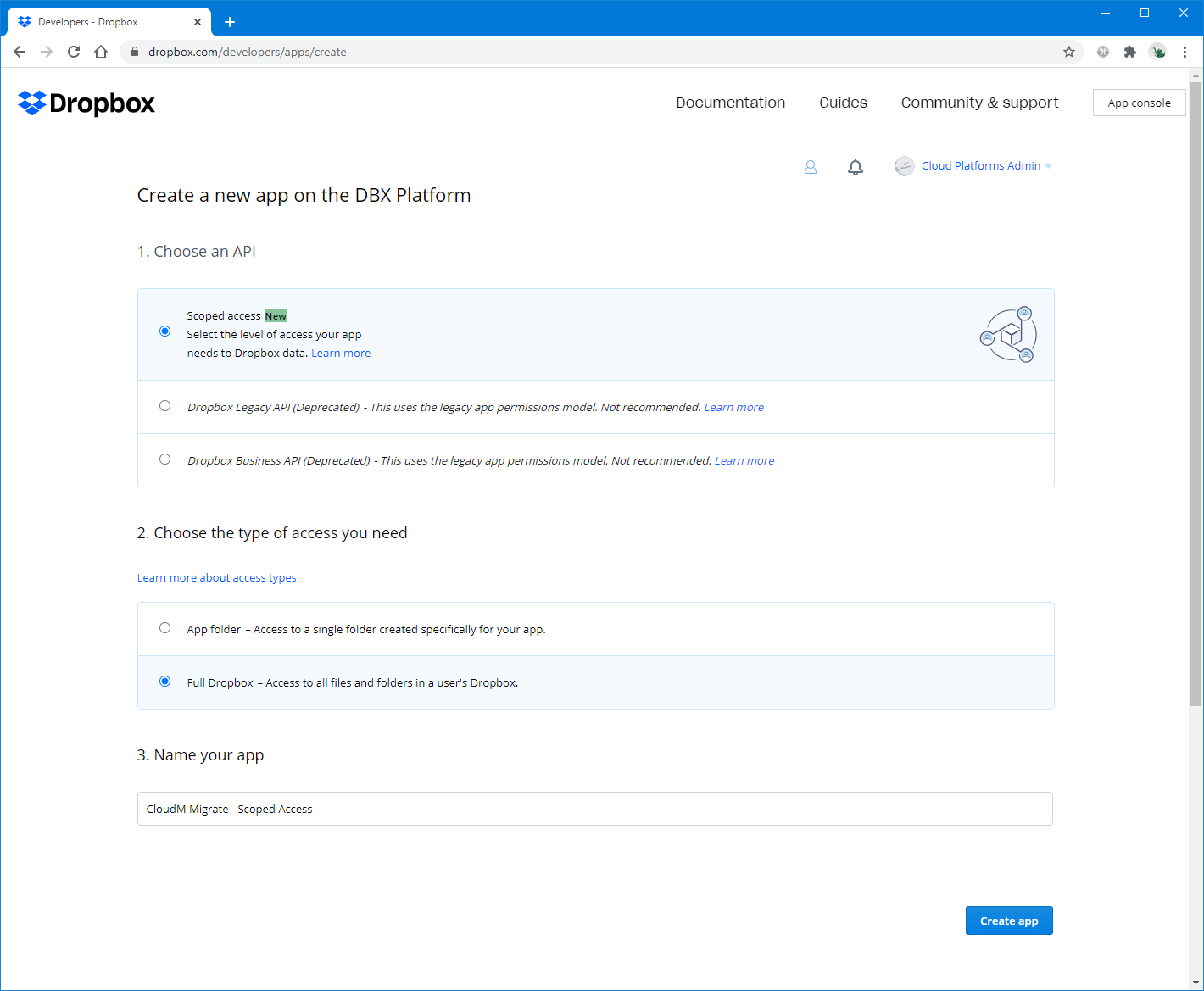Close the Developers - Dropbox tab
Image resolution: width=1204 pixels, height=991 pixels.
(198, 22)
